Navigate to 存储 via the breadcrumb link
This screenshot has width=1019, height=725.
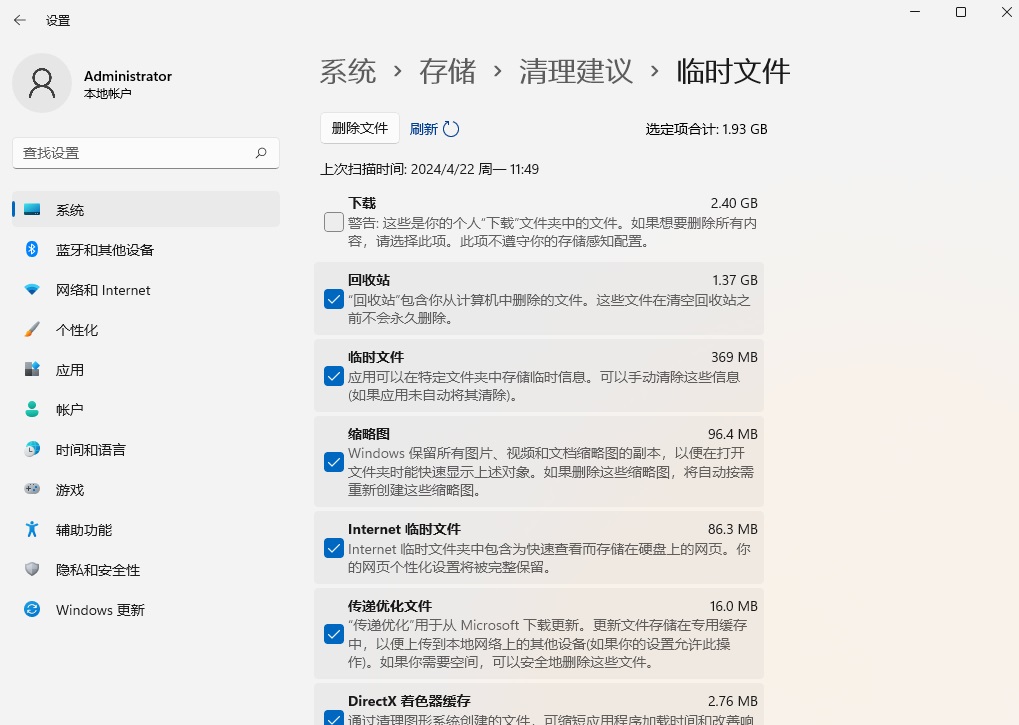pos(447,71)
